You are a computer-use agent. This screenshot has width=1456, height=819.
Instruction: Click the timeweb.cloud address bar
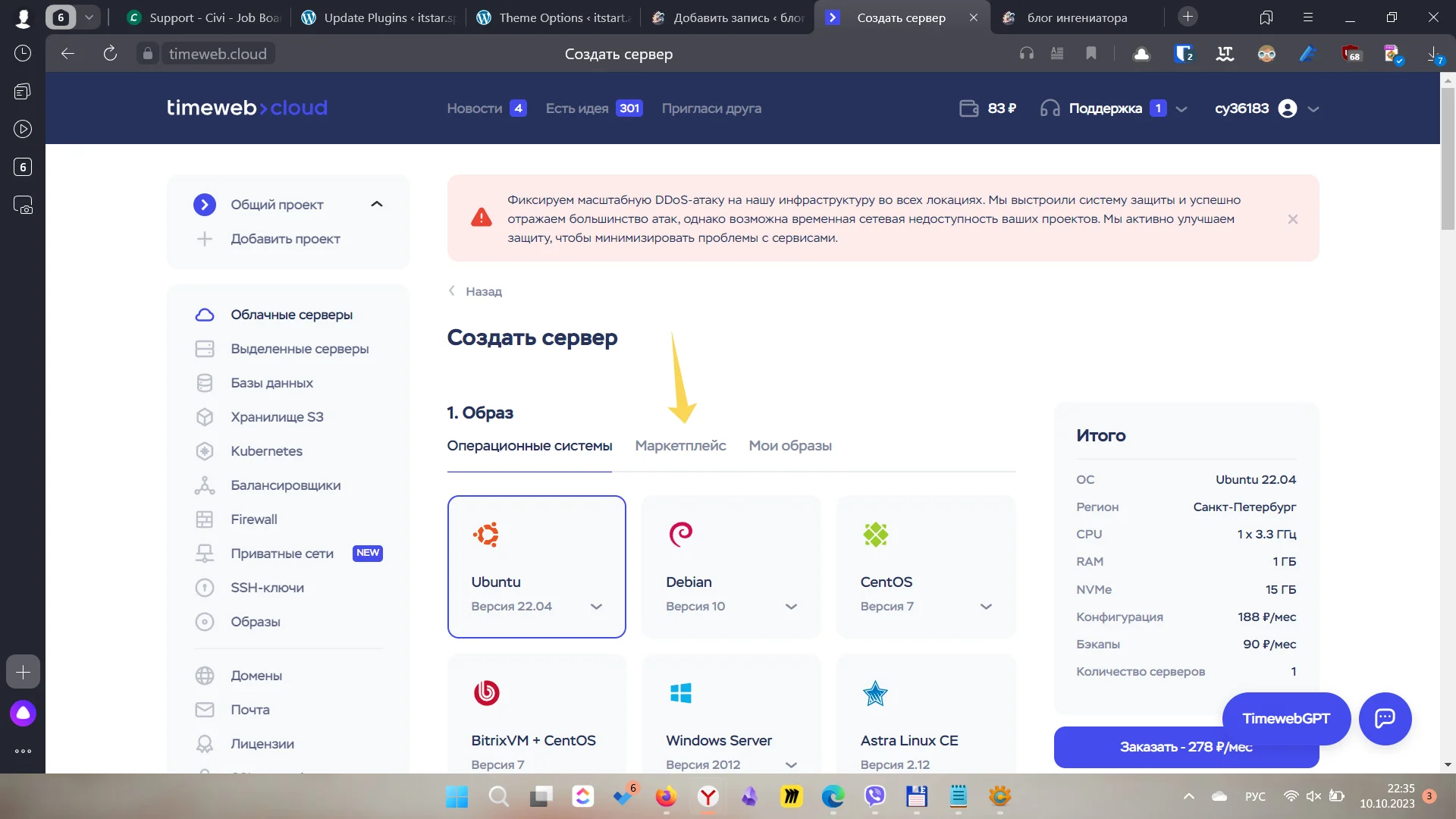[x=218, y=53]
